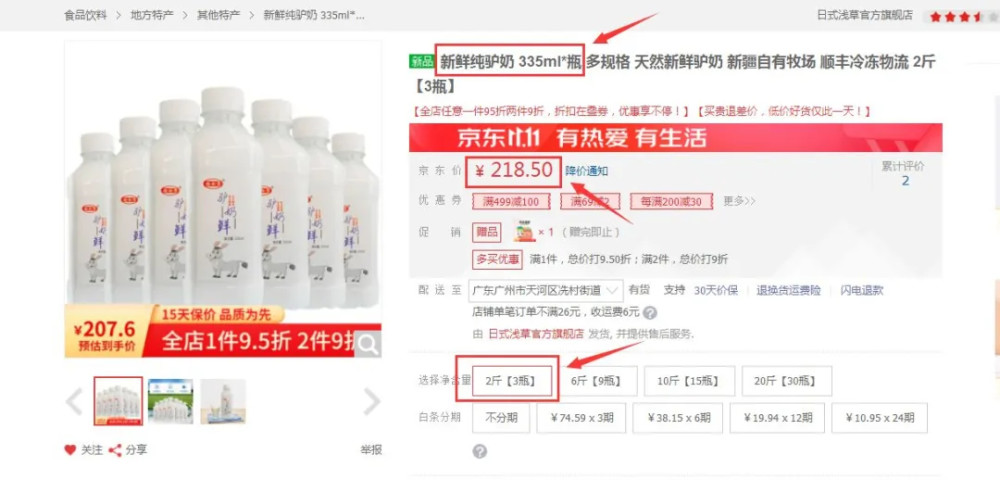Select the second product thumbnail image
Viewport: 1000px width, 480px height.
point(170,402)
